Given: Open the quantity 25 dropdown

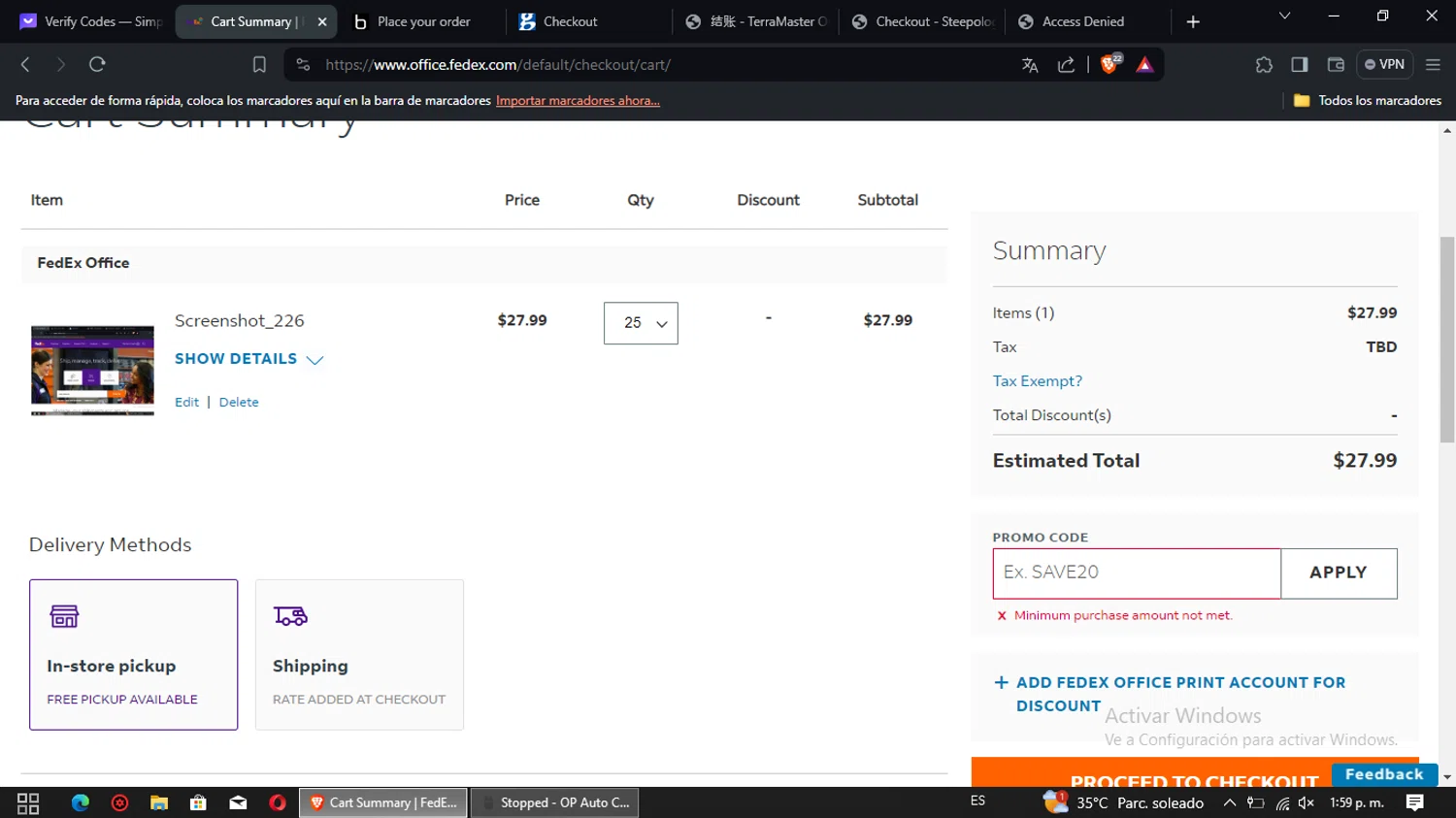Looking at the screenshot, I should [641, 323].
